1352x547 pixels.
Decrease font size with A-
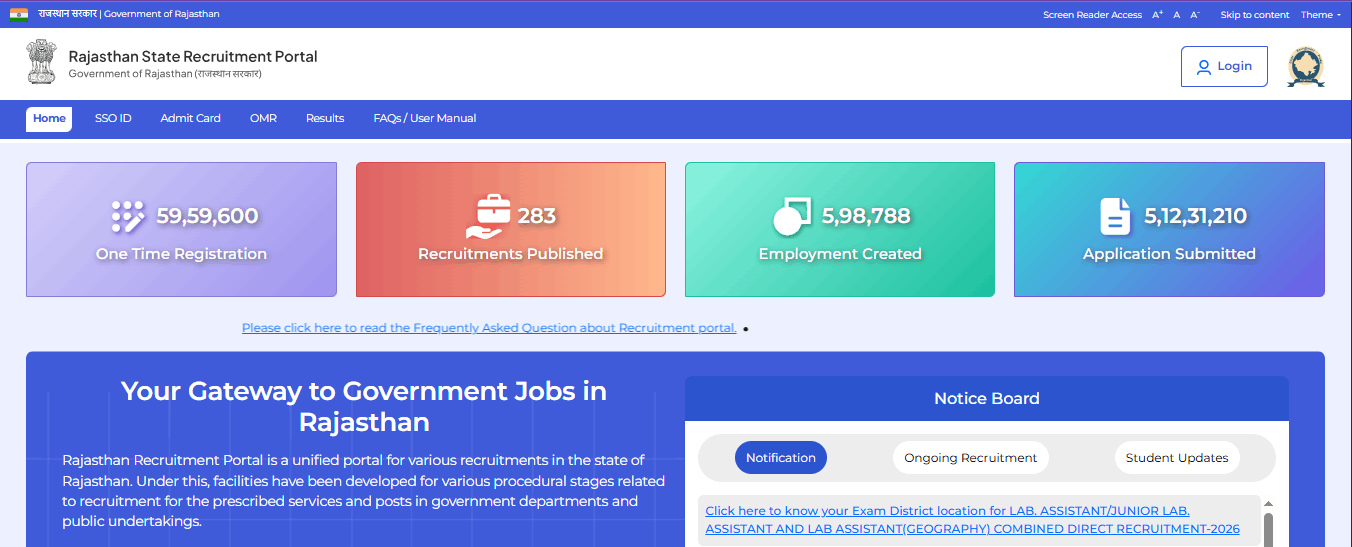pyautogui.click(x=1194, y=15)
